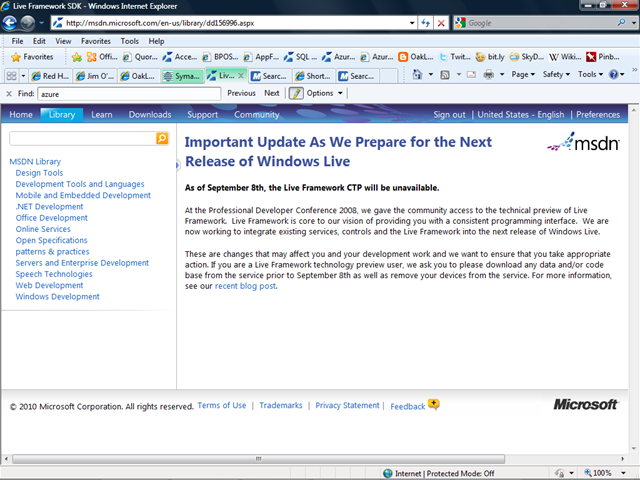This screenshot has height=480, width=640.
Task: Stop loading with the red X icon
Action: point(441,23)
